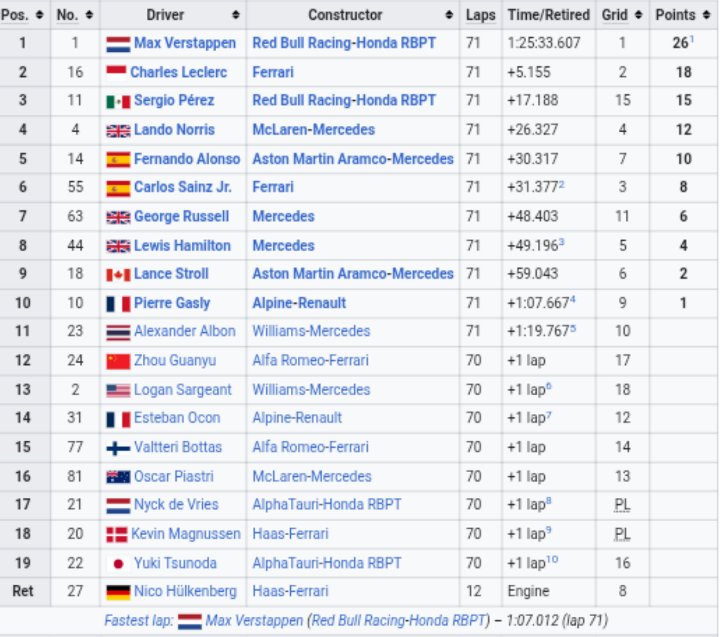Image resolution: width=720 pixels, height=637 pixels.
Task: Open Lando Norris driver link
Action: (174, 130)
